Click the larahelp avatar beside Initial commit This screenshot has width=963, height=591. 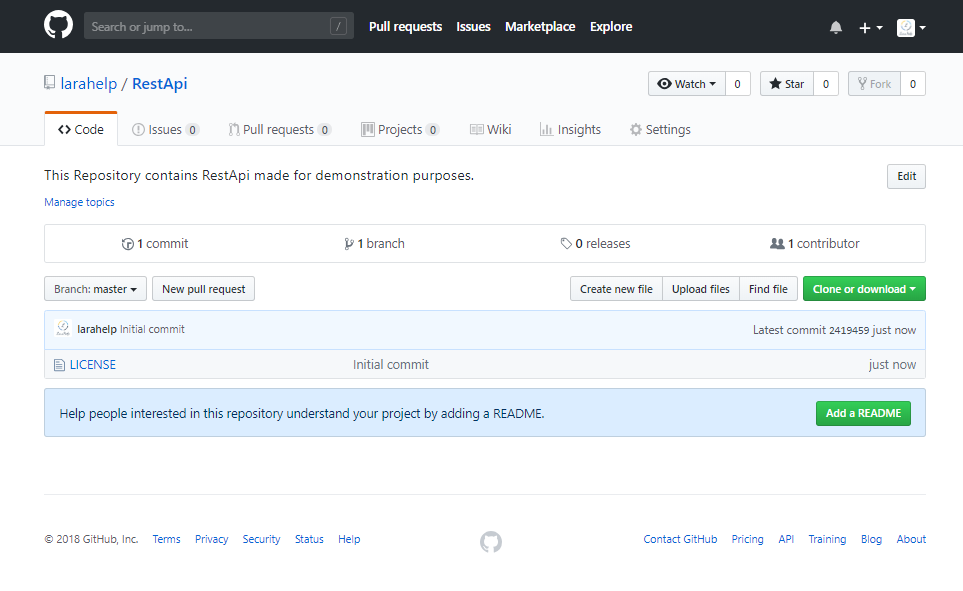(63, 329)
